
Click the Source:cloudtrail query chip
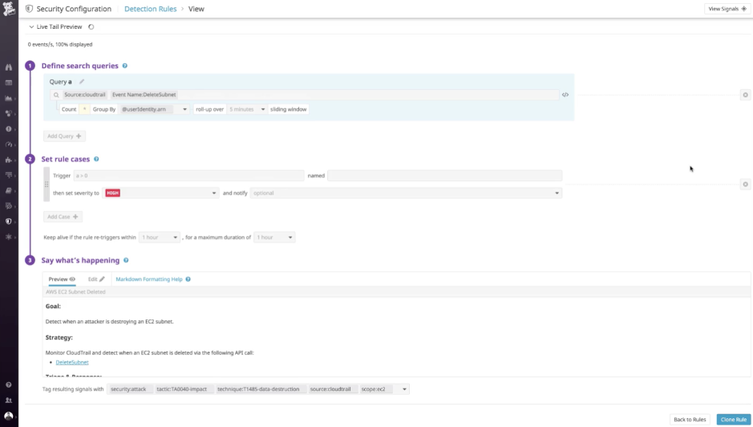[x=85, y=95]
